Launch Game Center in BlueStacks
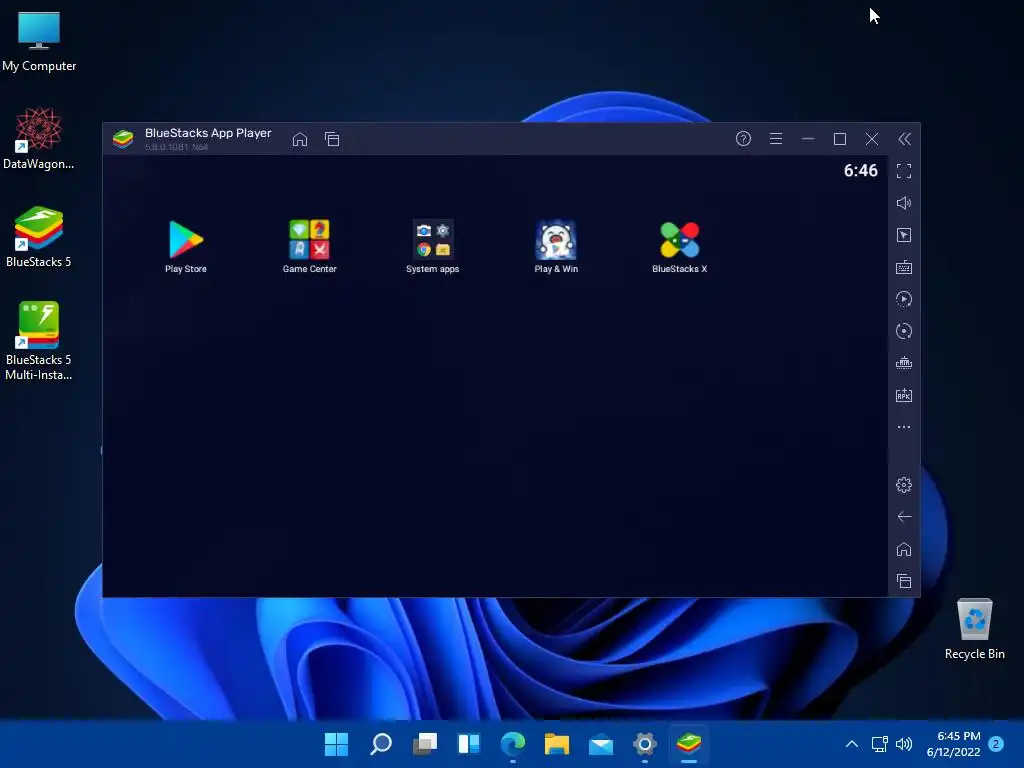1024x768 pixels. pos(310,246)
